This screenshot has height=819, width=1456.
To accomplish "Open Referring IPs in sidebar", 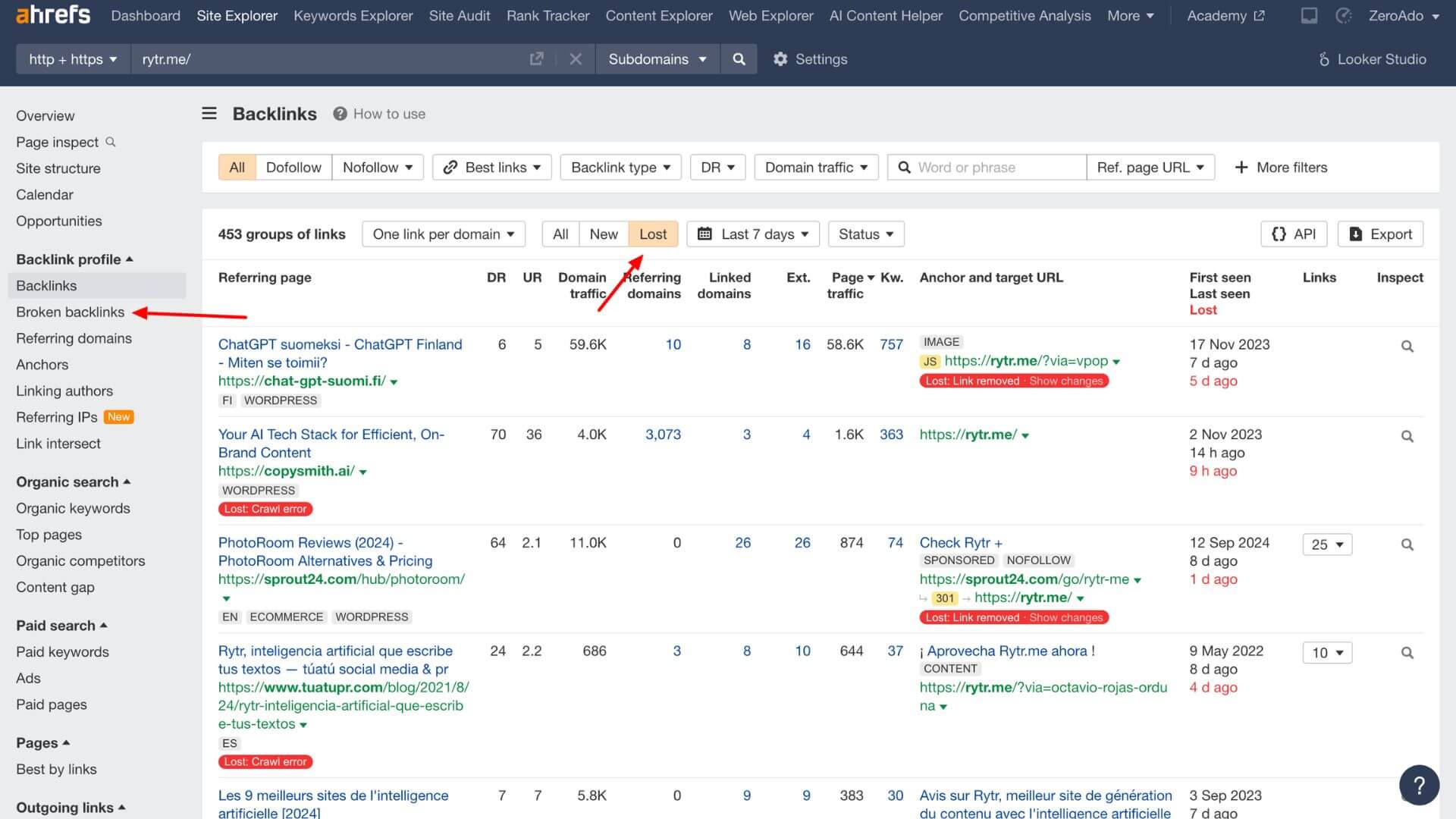I will (57, 418).
